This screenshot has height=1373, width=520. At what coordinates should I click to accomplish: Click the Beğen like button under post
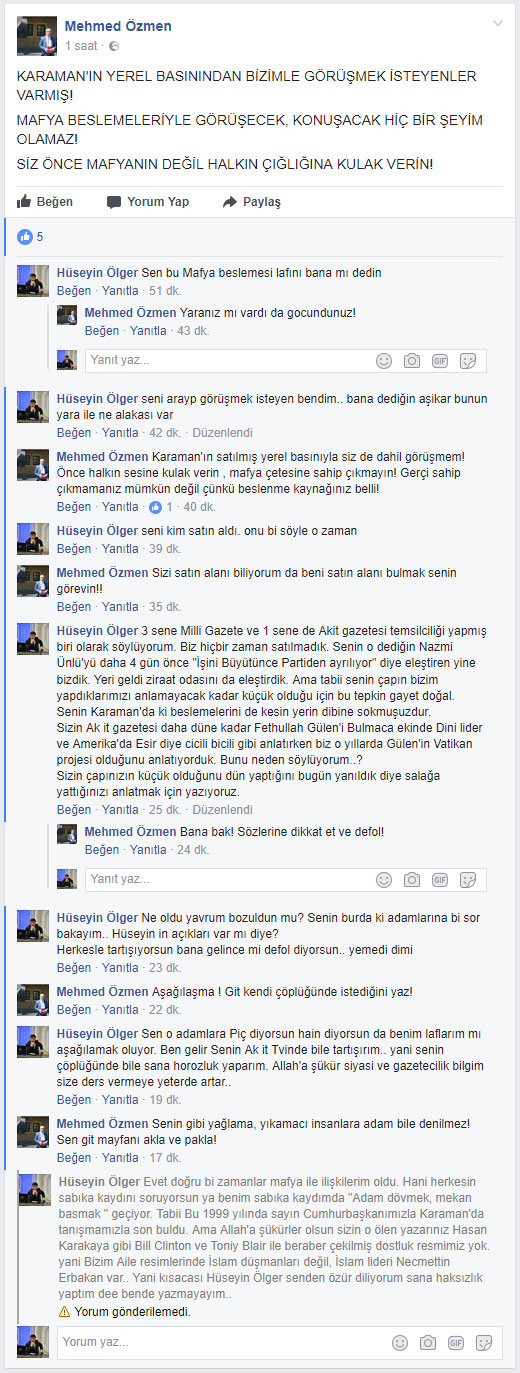pyautogui.click(x=45, y=202)
